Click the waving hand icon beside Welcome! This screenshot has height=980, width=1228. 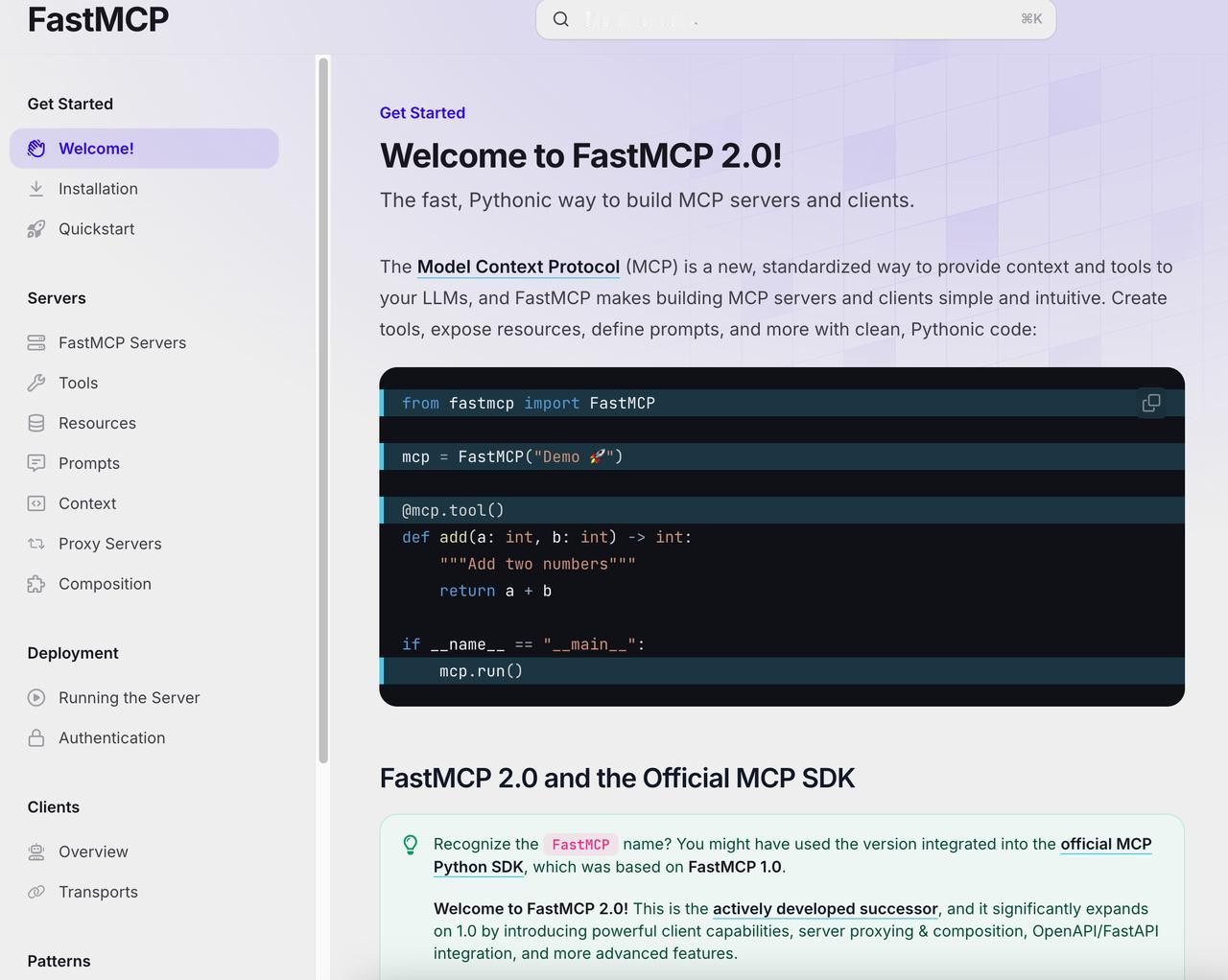[x=36, y=149]
